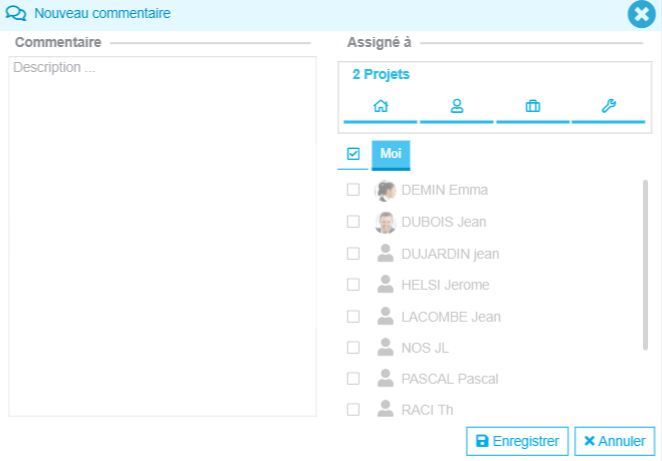This screenshot has height=461, width=662.
Task: Click DUJARDIN jean's user silhouette icon
Action: tap(385, 253)
